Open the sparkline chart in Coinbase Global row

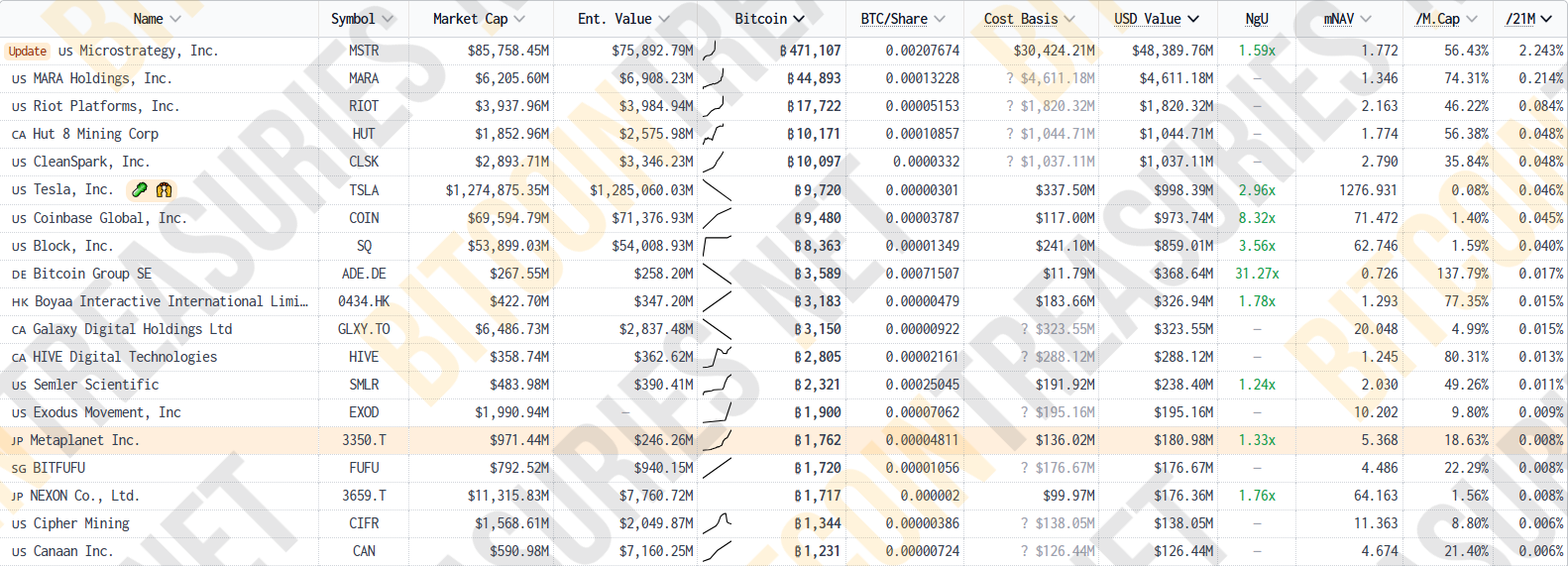716,218
